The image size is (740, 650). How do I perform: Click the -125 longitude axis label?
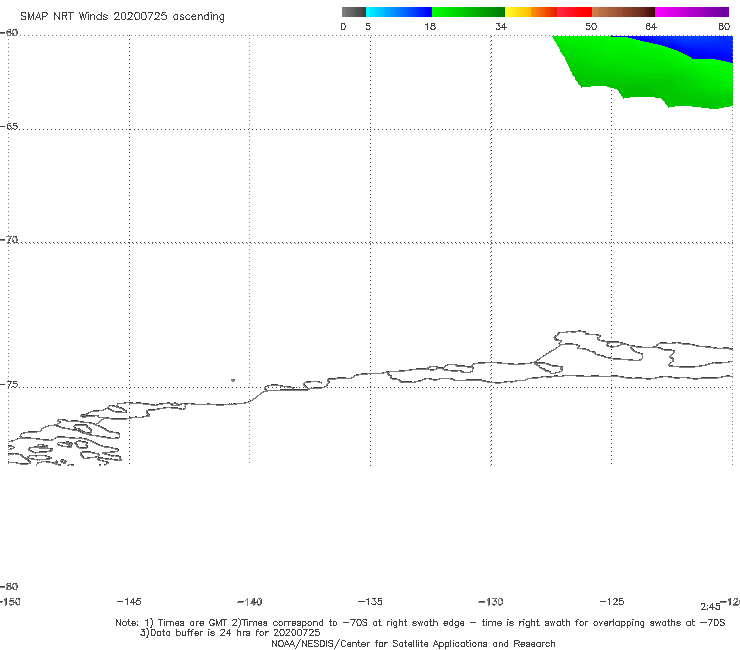pos(612,602)
